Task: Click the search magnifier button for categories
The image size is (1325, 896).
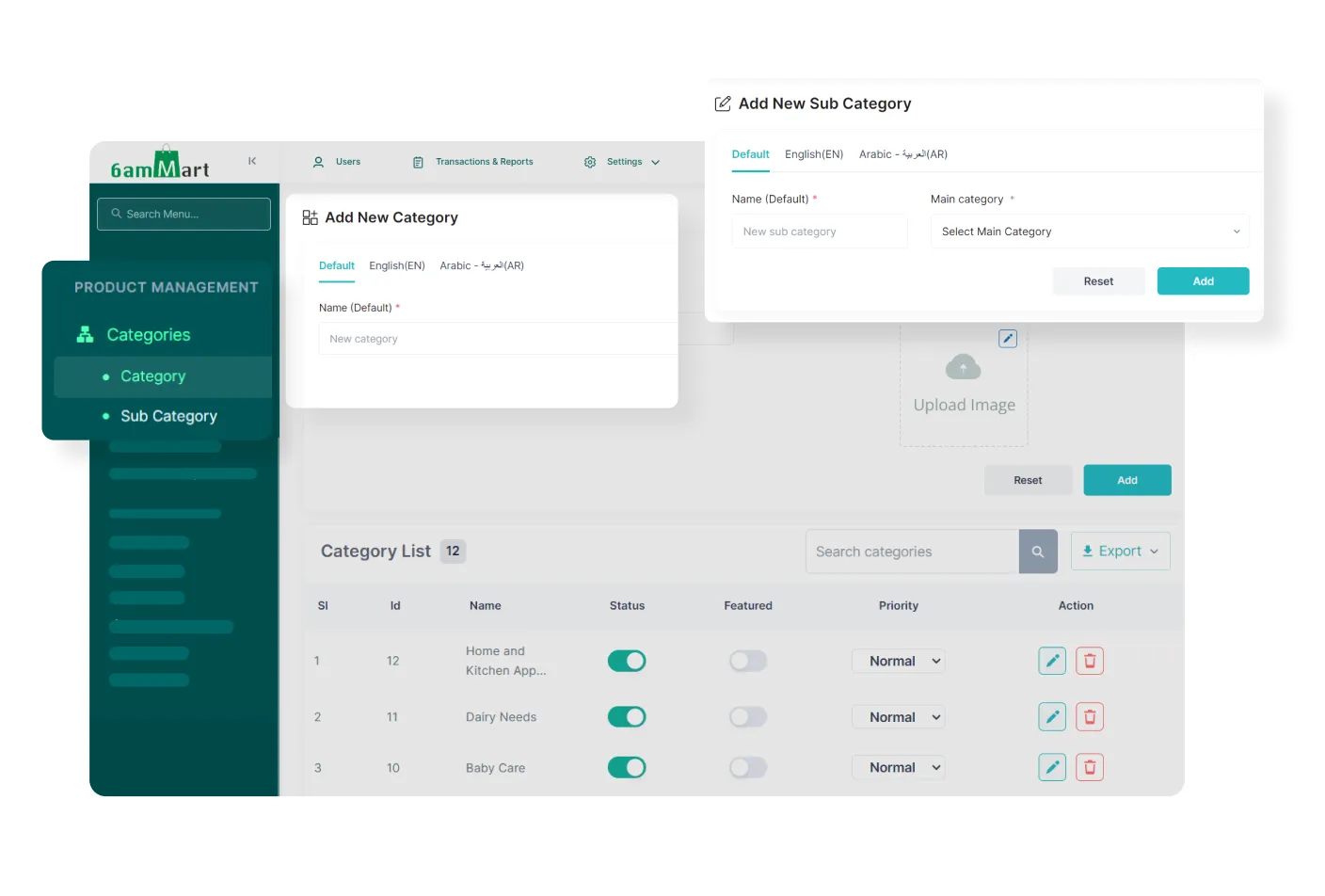Action: 1038,552
